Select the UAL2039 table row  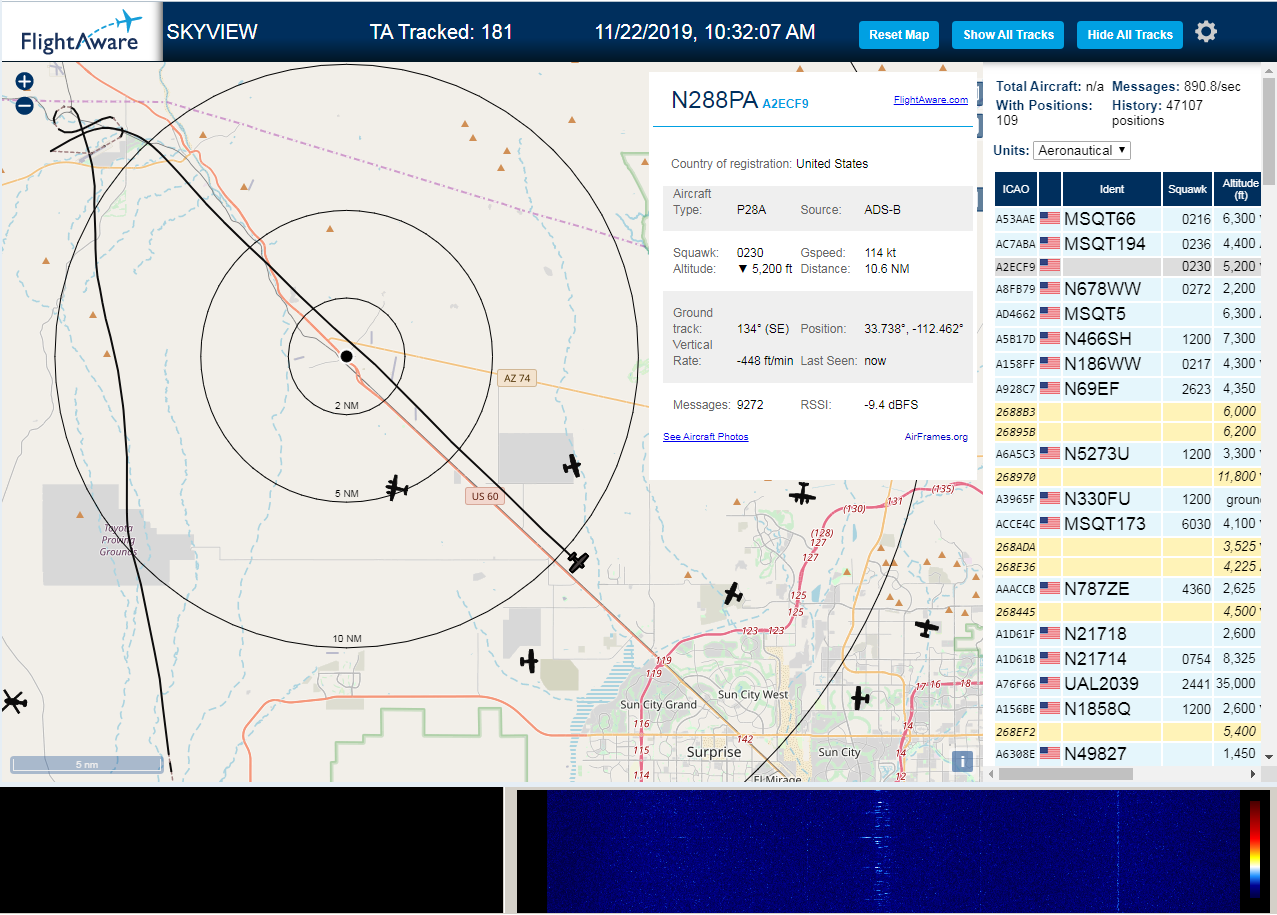pyautogui.click(x=1128, y=683)
